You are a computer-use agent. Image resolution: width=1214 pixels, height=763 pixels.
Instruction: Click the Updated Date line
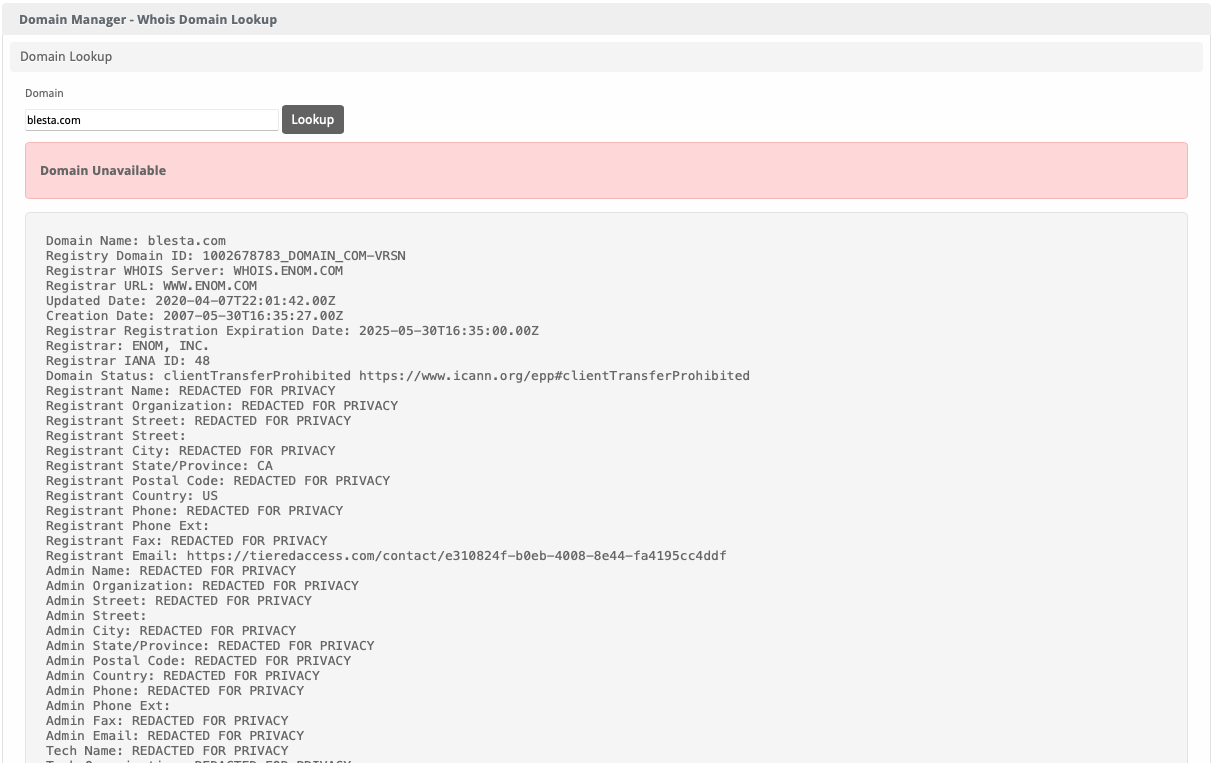point(190,301)
